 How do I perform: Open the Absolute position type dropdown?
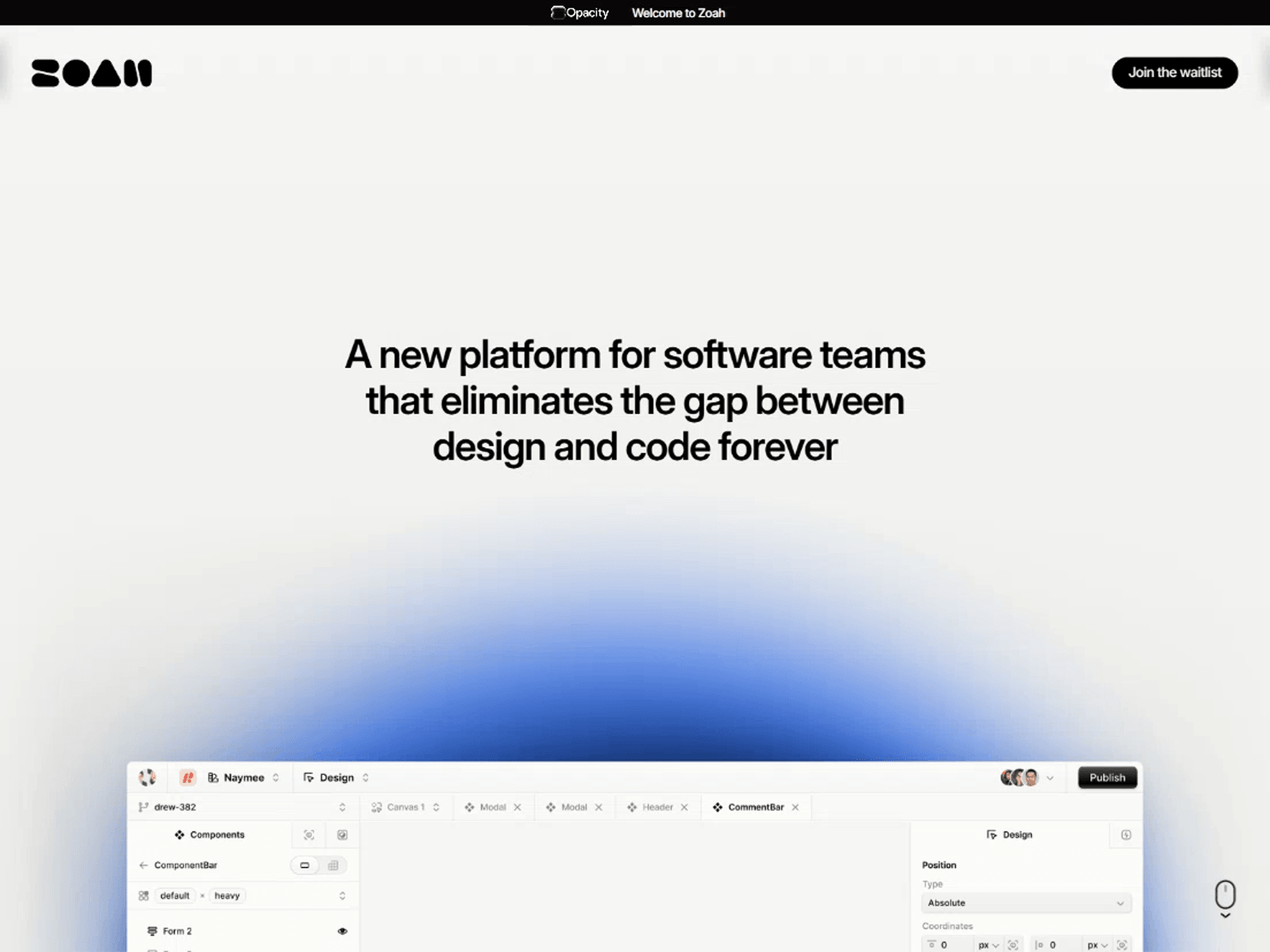[x=1026, y=903]
